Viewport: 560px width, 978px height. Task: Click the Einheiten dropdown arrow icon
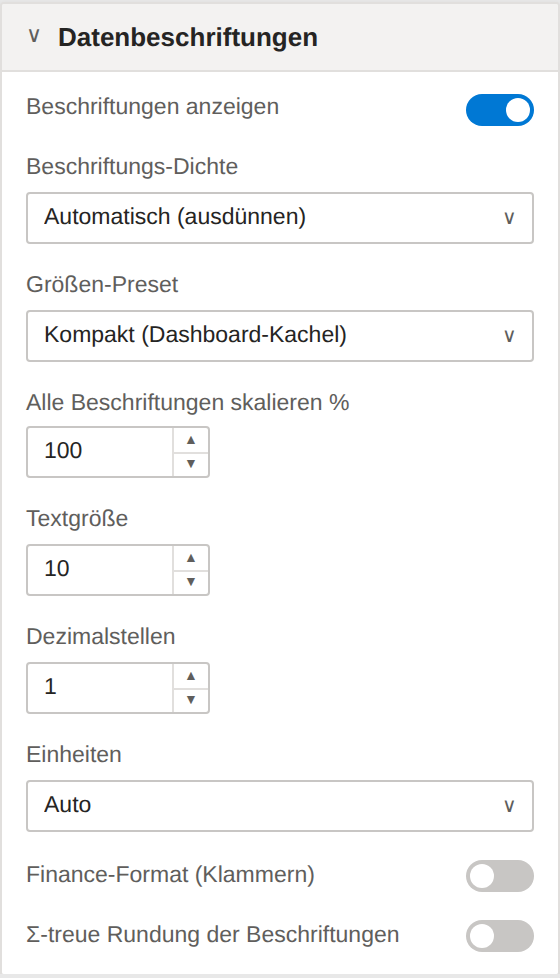[x=509, y=806]
